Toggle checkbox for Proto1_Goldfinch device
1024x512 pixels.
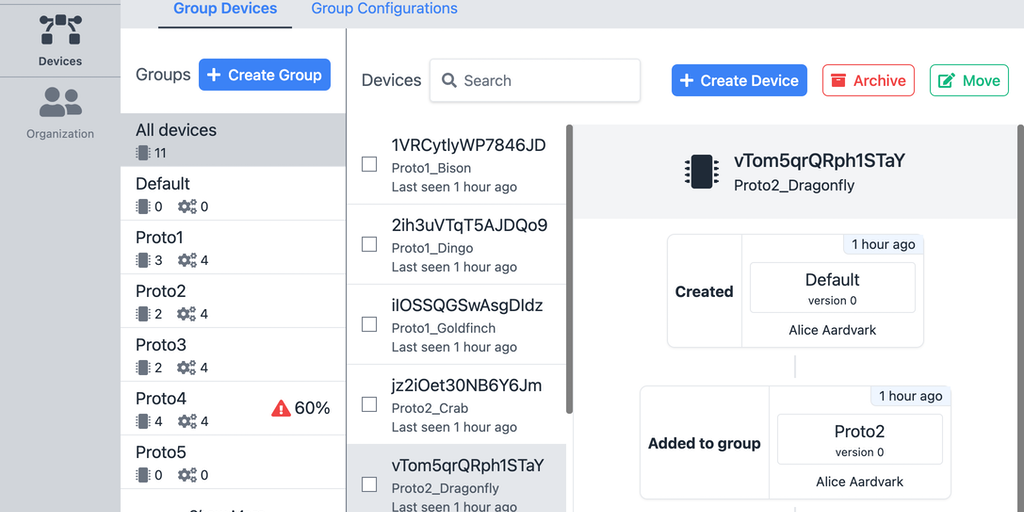369,324
